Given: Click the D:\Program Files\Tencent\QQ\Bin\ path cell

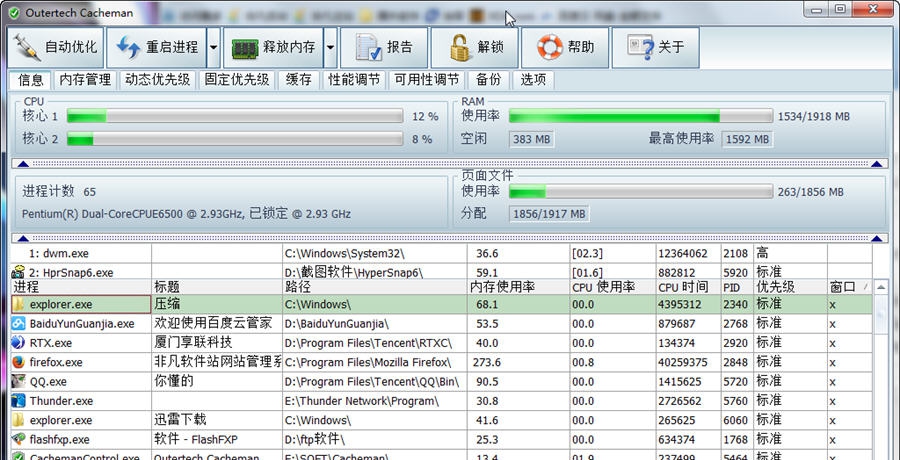Looking at the screenshot, I should [x=375, y=381].
